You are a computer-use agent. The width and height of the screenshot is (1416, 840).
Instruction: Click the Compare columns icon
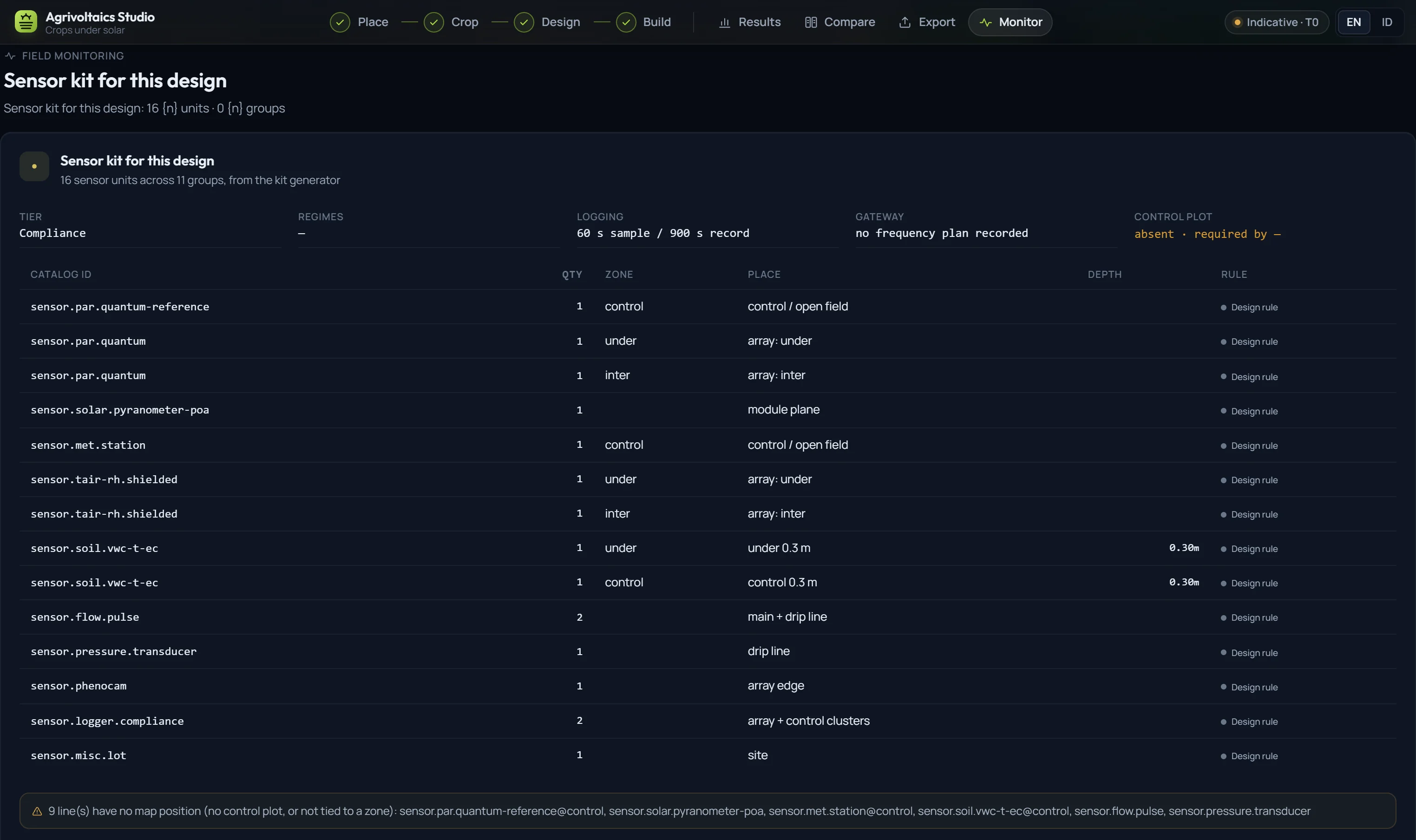pos(810,22)
